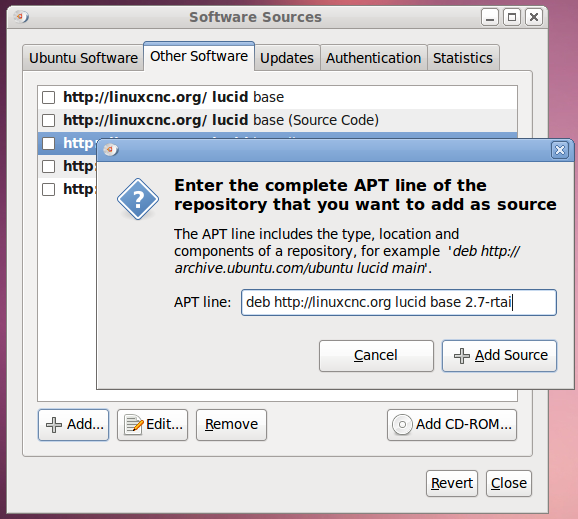This screenshot has height=519, width=578.
Task: Click the Software Sources title bar app icon
Action: (21, 17)
